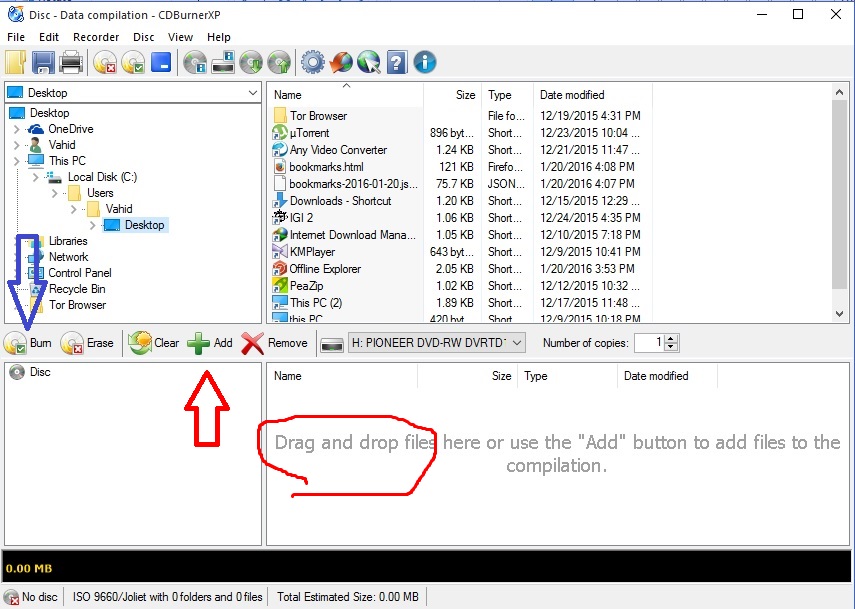
Task: Click the yellow open-folder toolbar icon
Action: pos(15,62)
